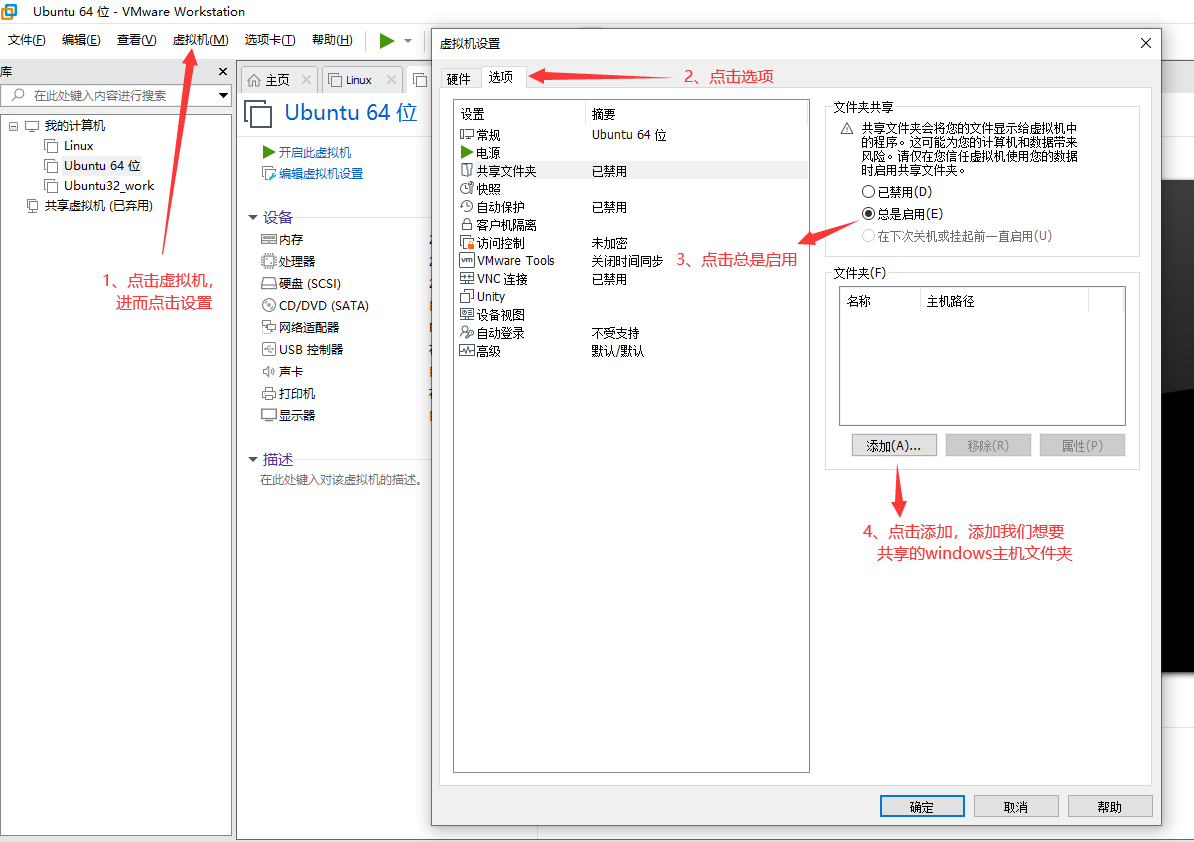Select the 设备视图 settings row icon

coord(467,314)
